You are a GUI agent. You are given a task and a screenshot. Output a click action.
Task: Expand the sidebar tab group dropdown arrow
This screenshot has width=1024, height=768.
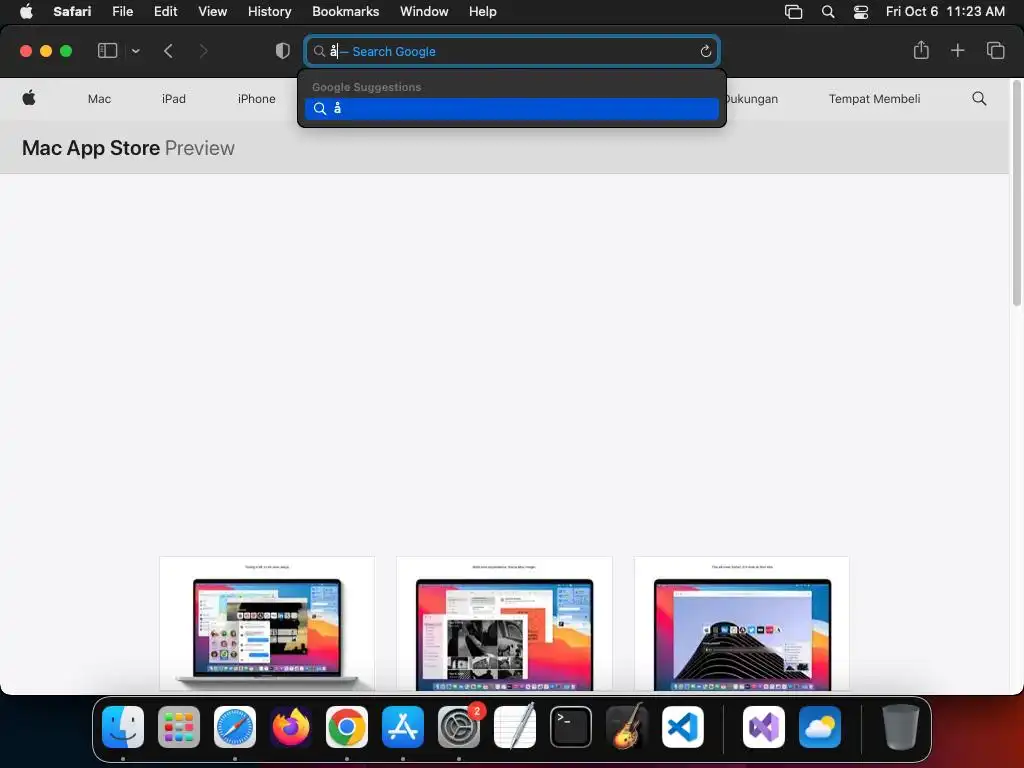click(135, 51)
